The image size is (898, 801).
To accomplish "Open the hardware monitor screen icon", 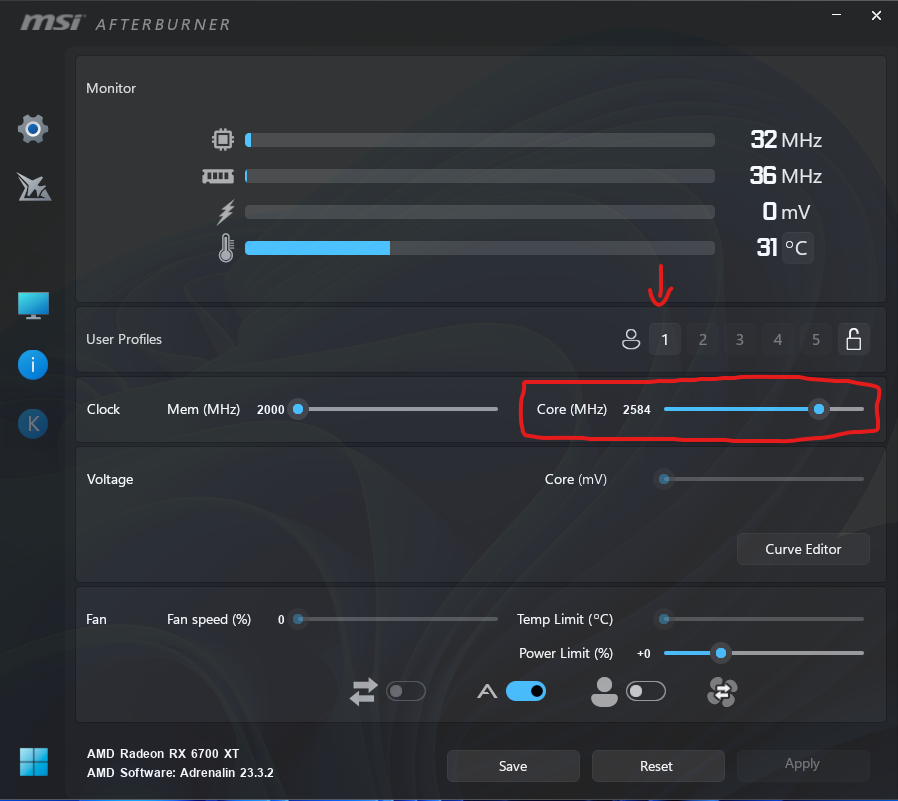I will tap(33, 305).
